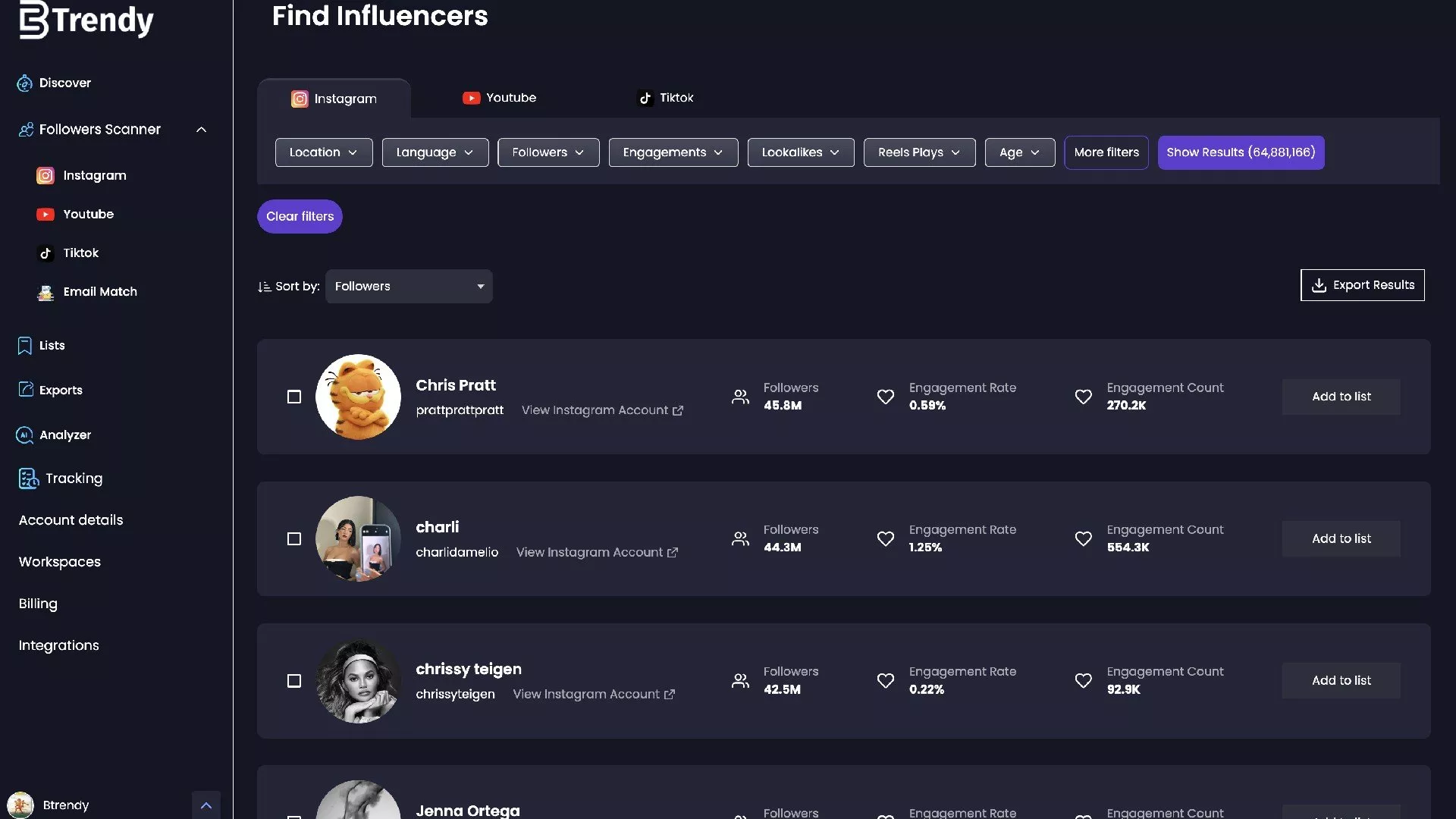The width and height of the screenshot is (1456, 819).
Task: Collapse the Followers Scanner section chevron
Action: point(201,130)
